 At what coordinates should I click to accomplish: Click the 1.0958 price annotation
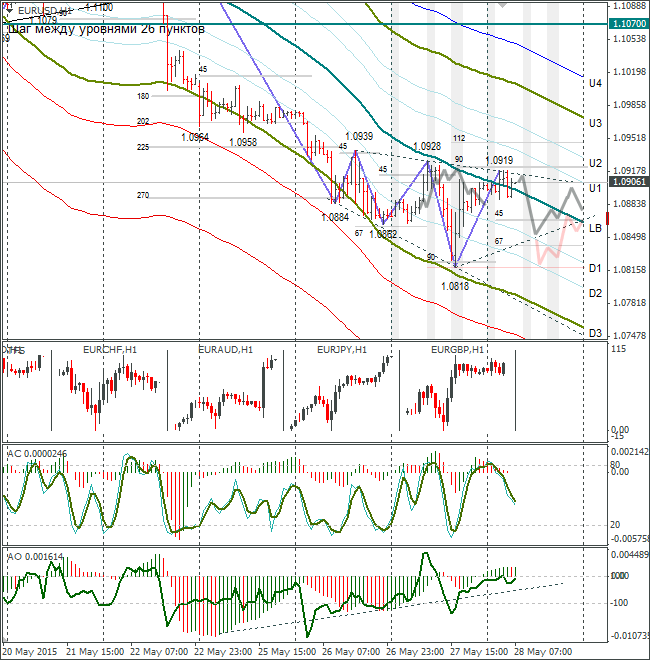243,142
